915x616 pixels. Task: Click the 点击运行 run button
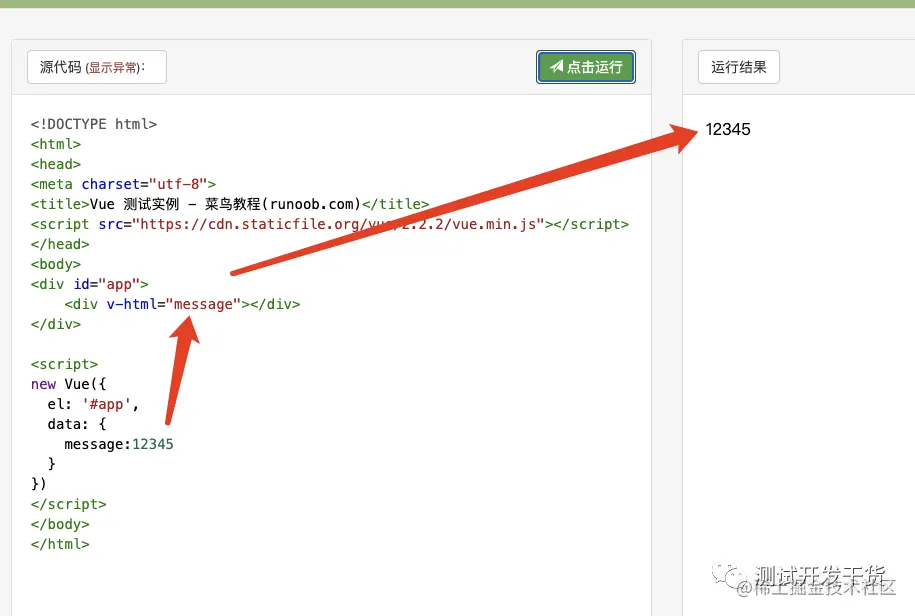(x=586, y=67)
